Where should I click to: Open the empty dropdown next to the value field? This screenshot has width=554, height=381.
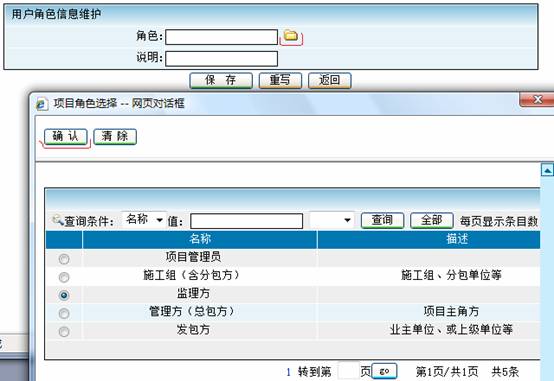[331, 220]
